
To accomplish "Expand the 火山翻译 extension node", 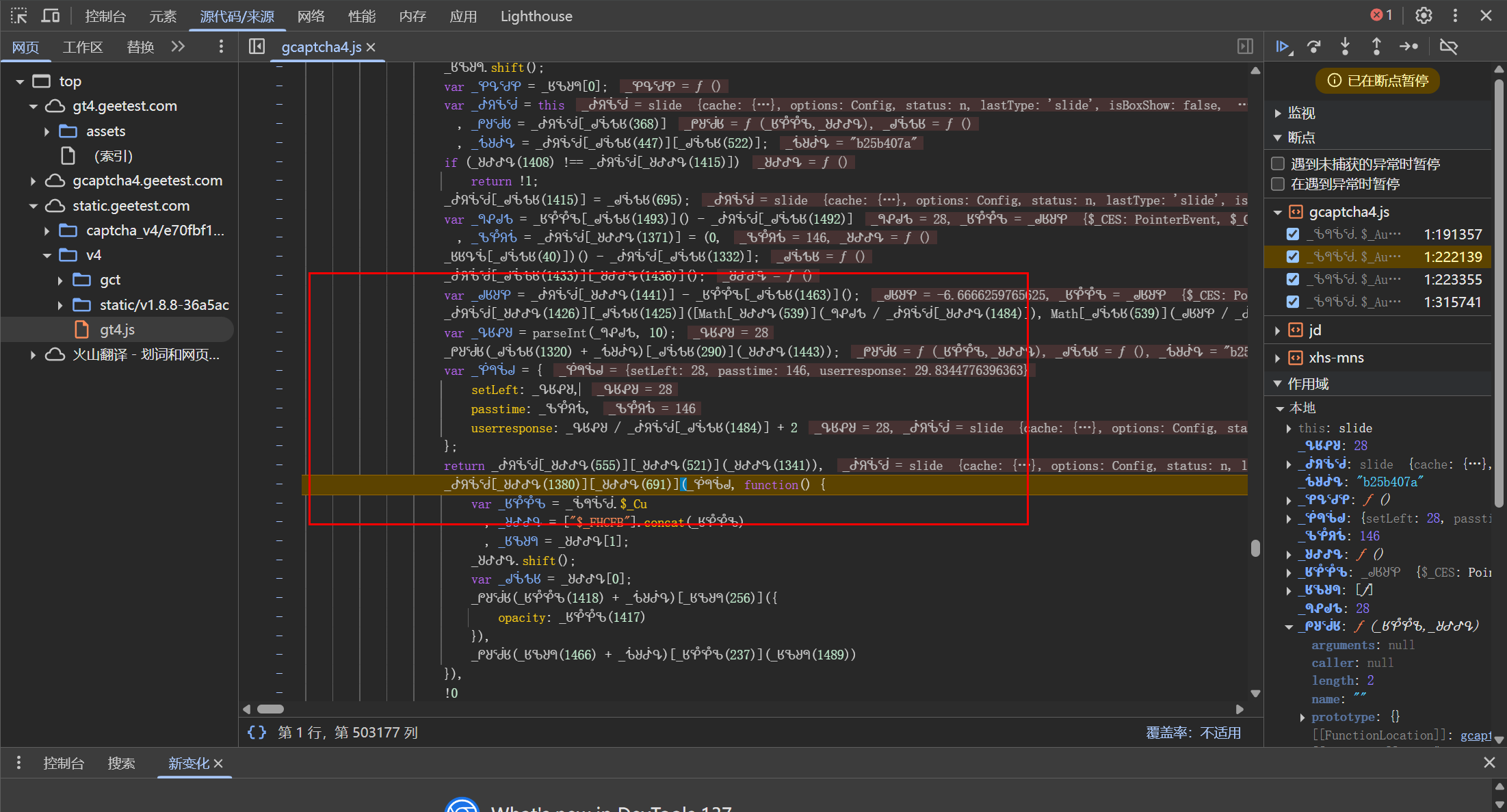I will click(x=33, y=355).
